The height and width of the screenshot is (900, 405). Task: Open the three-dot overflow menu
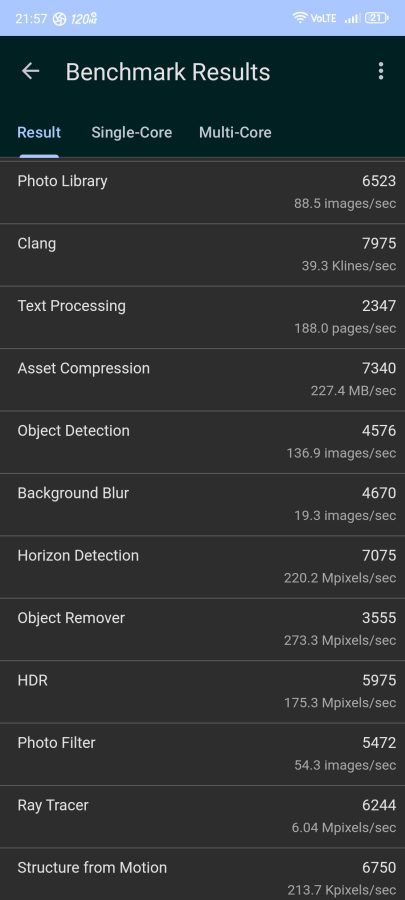point(381,71)
